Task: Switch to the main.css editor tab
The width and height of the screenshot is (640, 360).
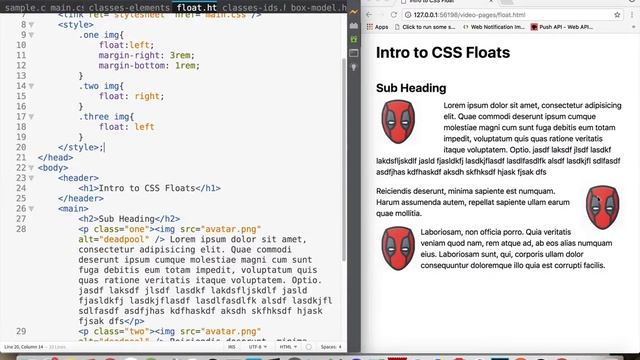Action: point(67,7)
